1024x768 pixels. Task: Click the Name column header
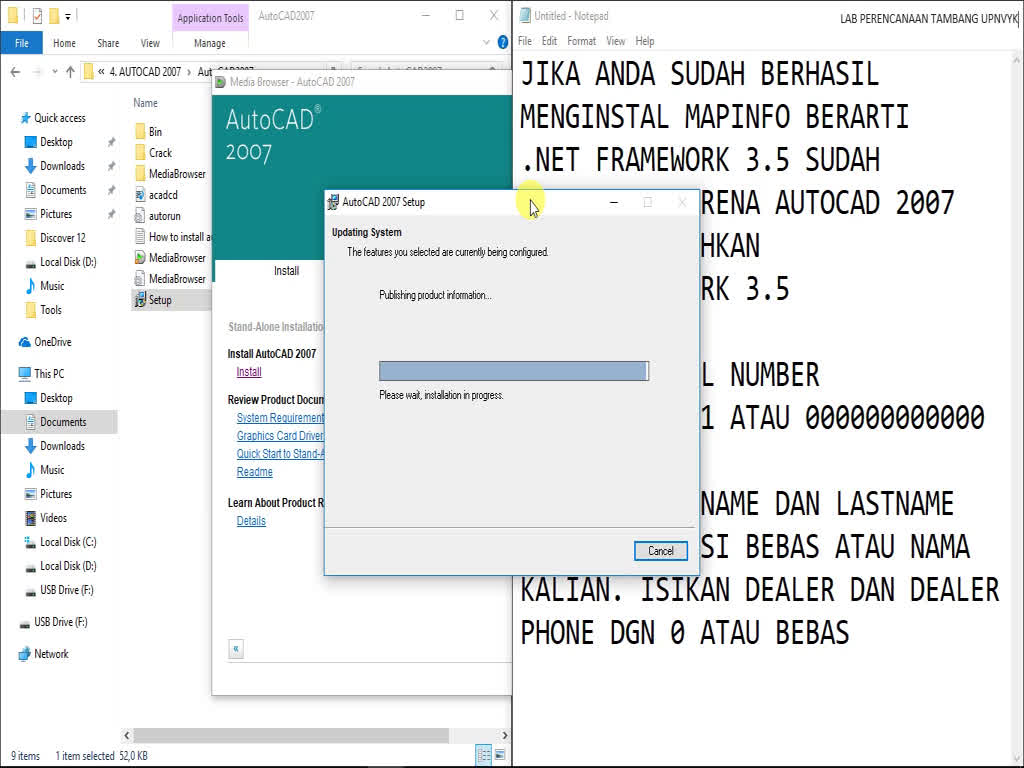coord(146,103)
